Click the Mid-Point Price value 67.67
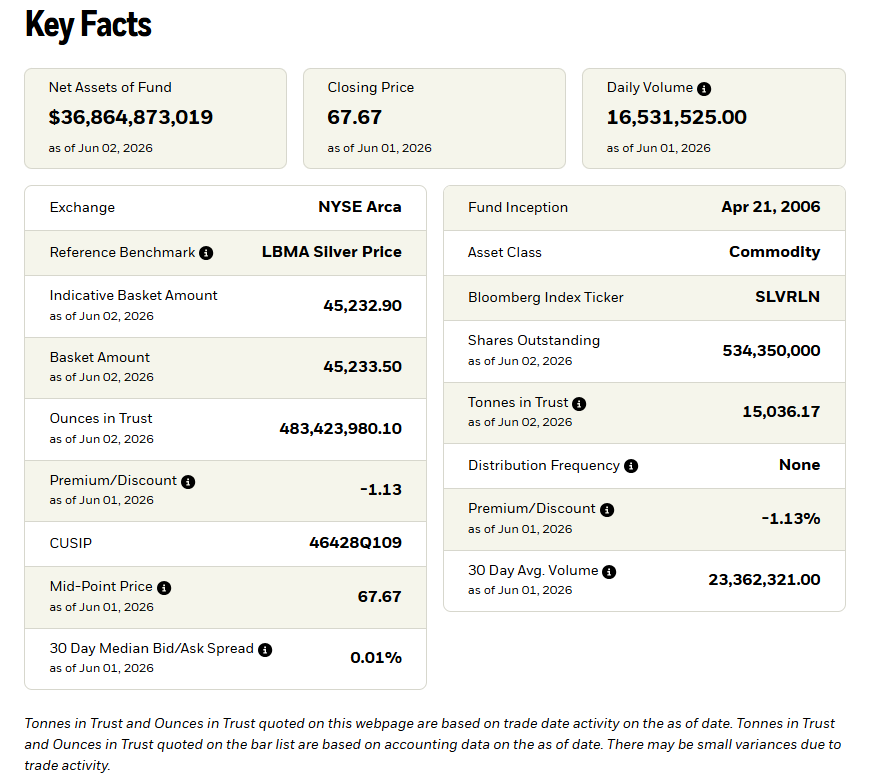This screenshot has width=885, height=779. (379, 597)
